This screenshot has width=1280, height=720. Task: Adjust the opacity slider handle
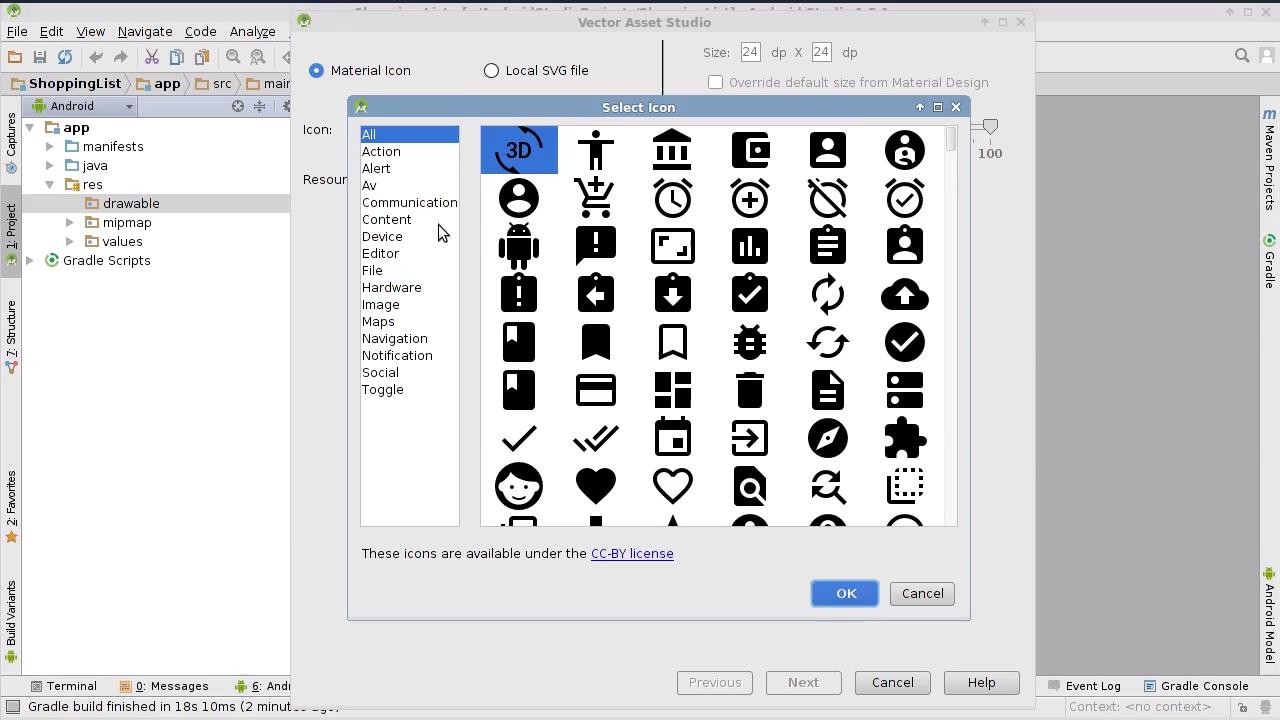pos(990,127)
